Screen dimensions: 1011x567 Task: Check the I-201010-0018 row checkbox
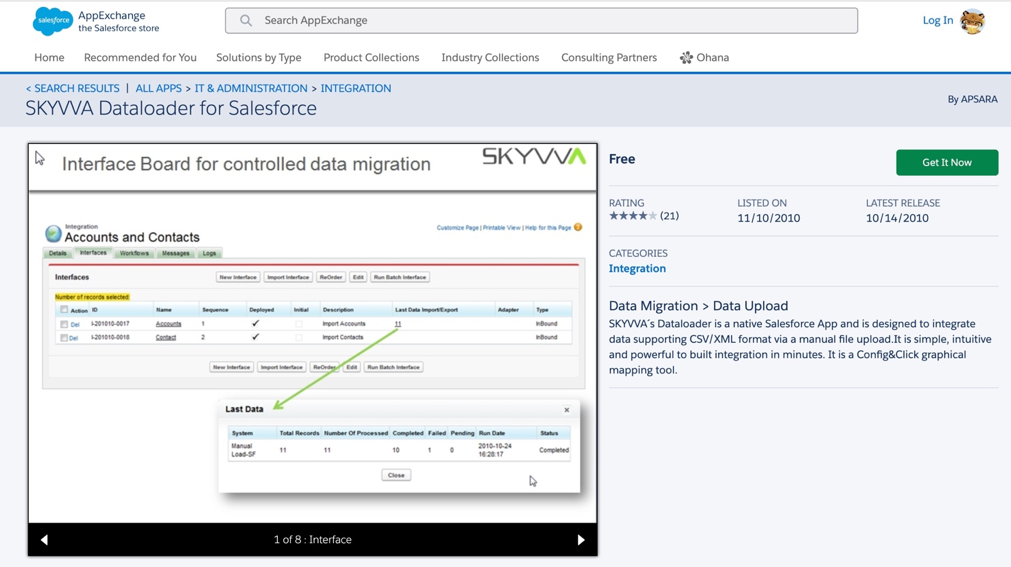pos(64,338)
